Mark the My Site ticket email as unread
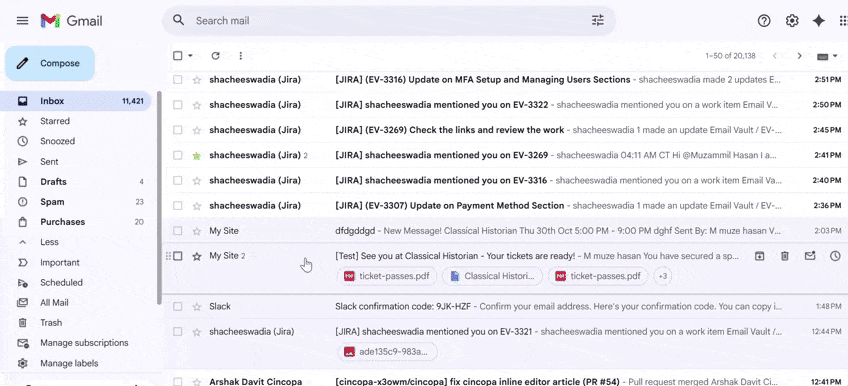848x386 pixels. (810, 256)
